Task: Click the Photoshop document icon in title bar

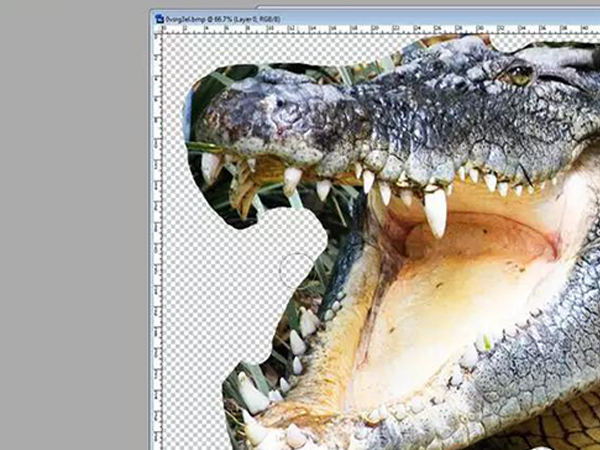Action: [x=159, y=17]
